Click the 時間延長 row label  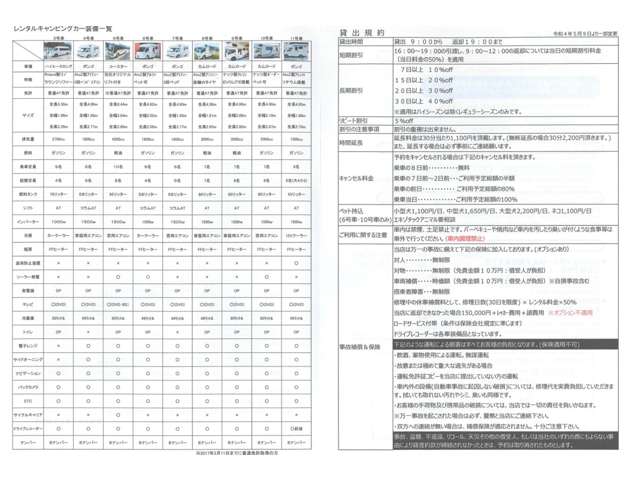click(351, 143)
